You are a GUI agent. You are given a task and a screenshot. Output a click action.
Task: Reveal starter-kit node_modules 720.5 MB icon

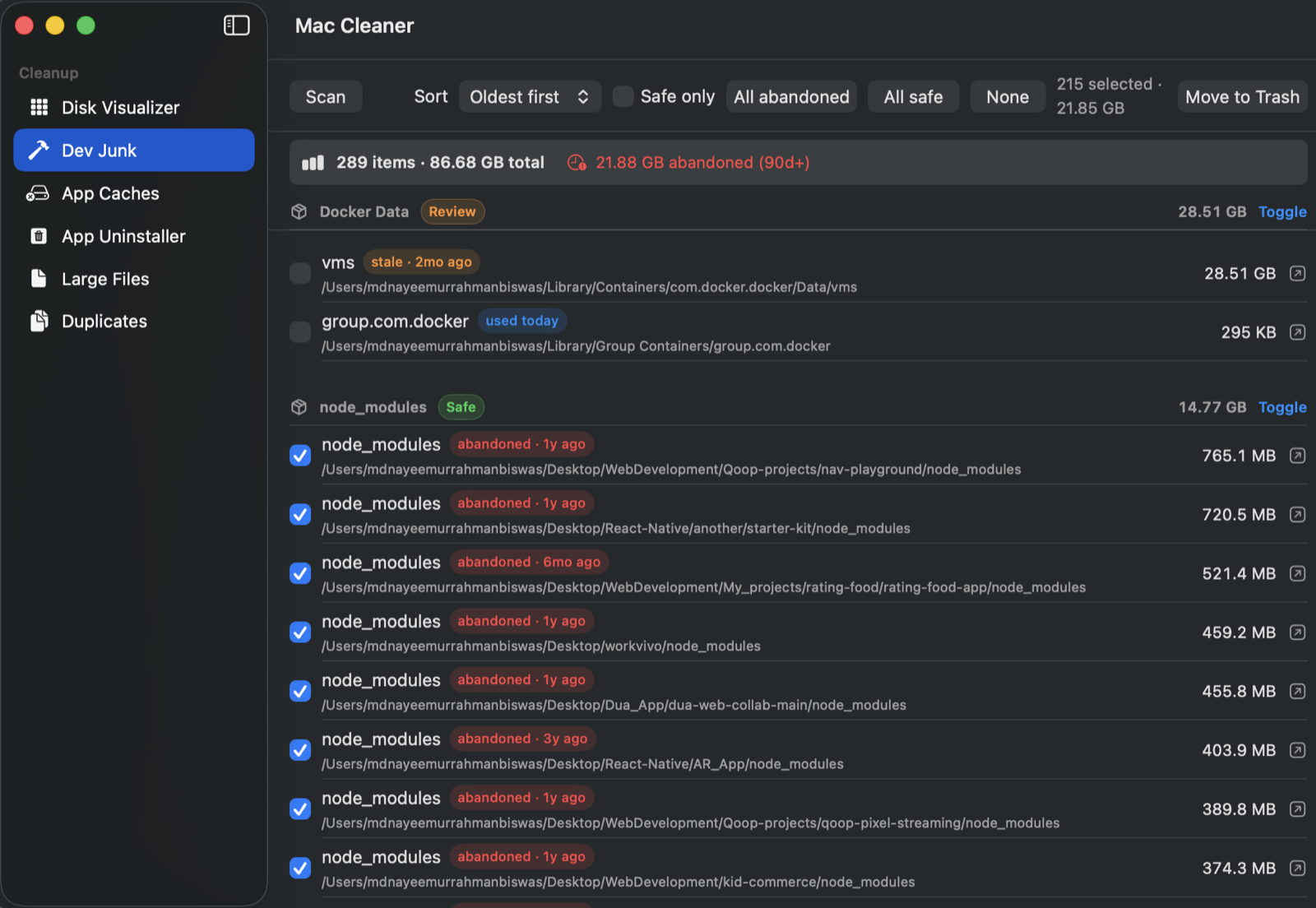(1297, 515)
